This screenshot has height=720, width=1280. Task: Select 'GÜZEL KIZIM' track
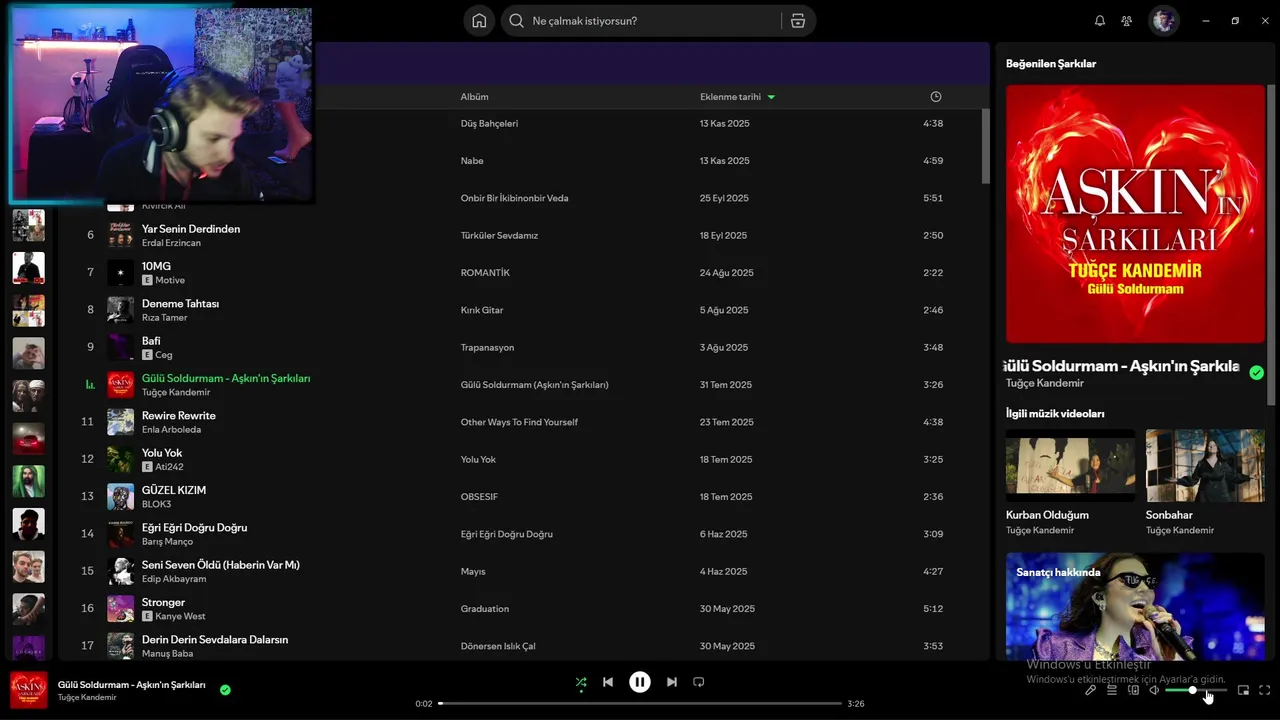tap(174, 491)
